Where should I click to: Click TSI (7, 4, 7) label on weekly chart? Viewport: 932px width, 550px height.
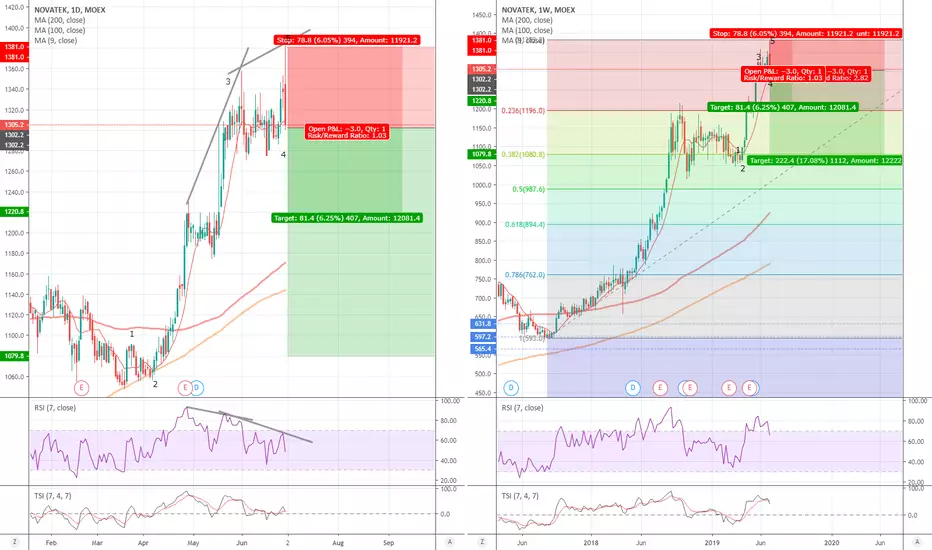click(x=520, y=496)
